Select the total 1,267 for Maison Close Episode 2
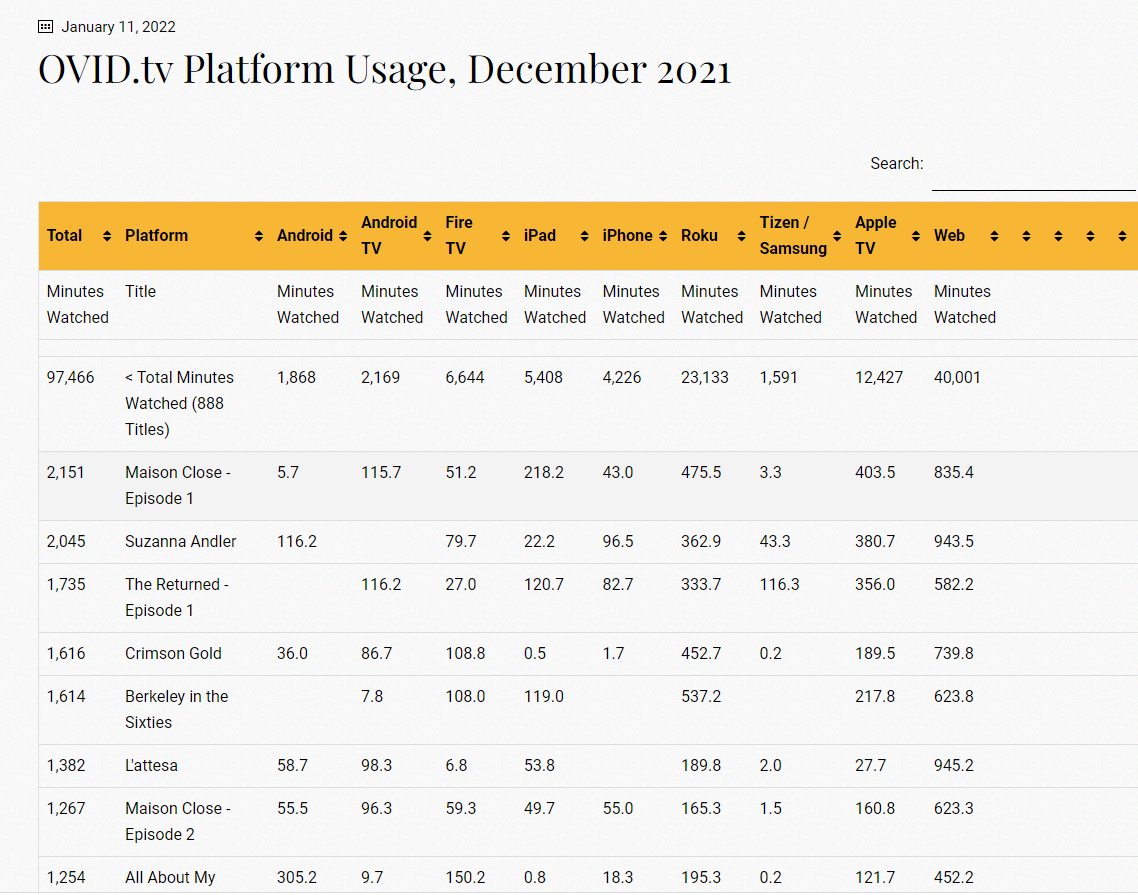 [66, 808]
